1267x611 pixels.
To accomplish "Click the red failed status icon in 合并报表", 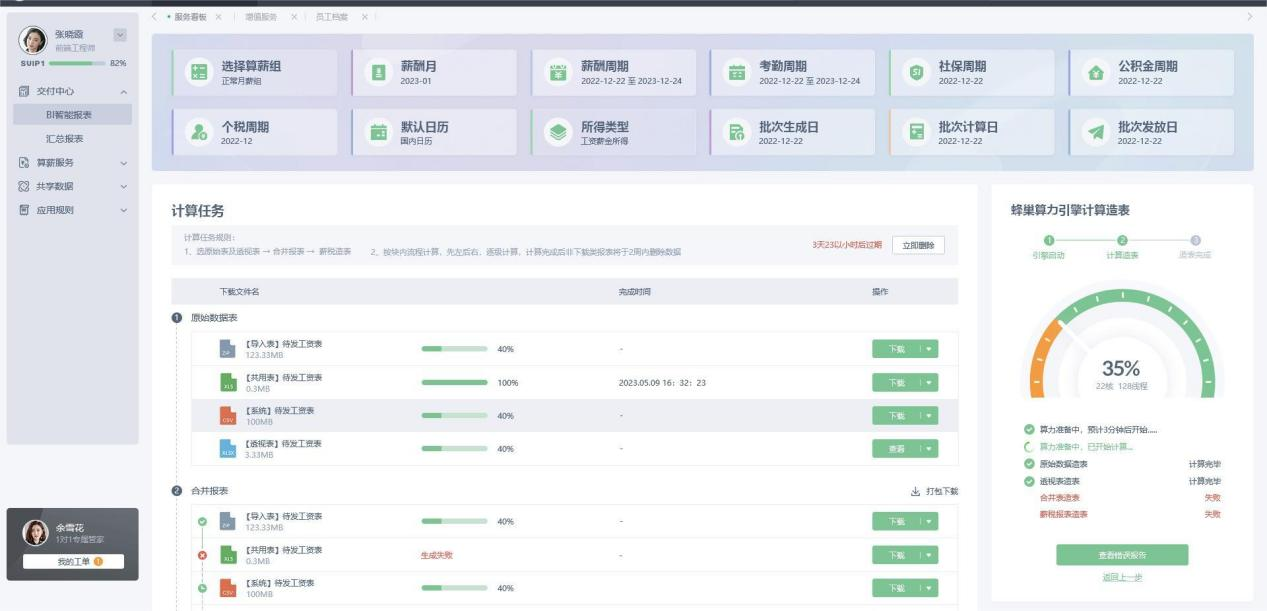I will (202, 554).
